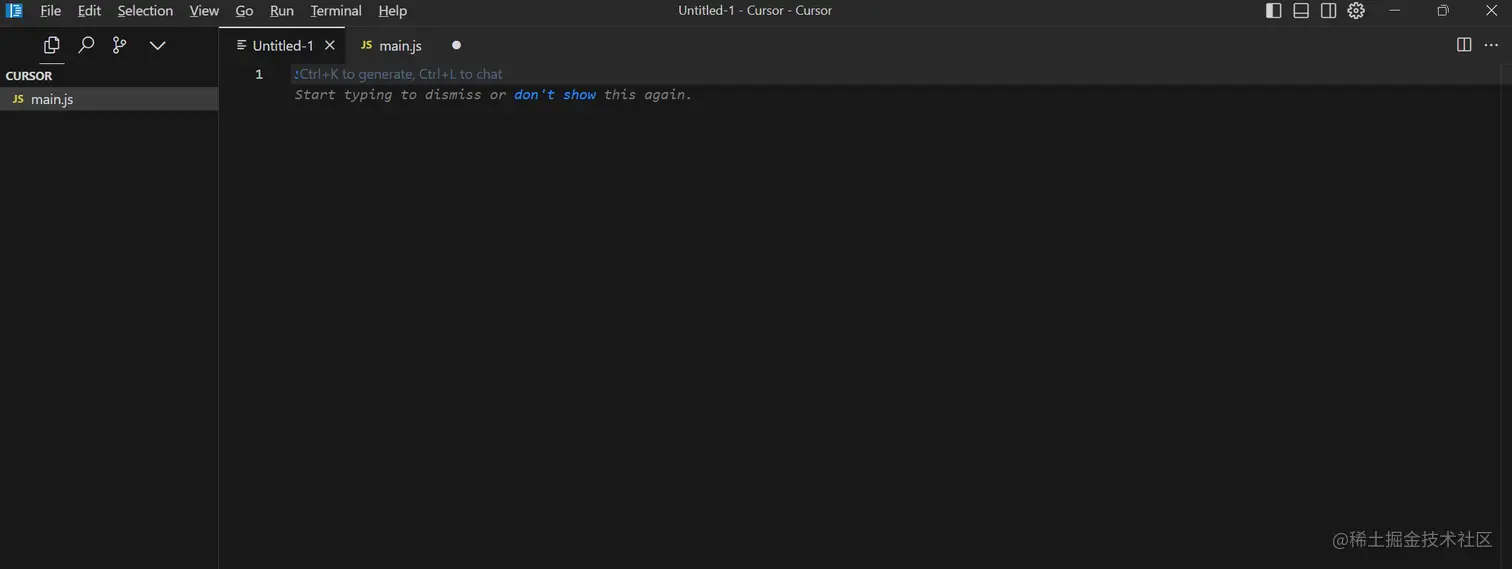This screenshot has width=1512, height=569.
Task: Click the "don't show" link
Action: pos(555,95)
